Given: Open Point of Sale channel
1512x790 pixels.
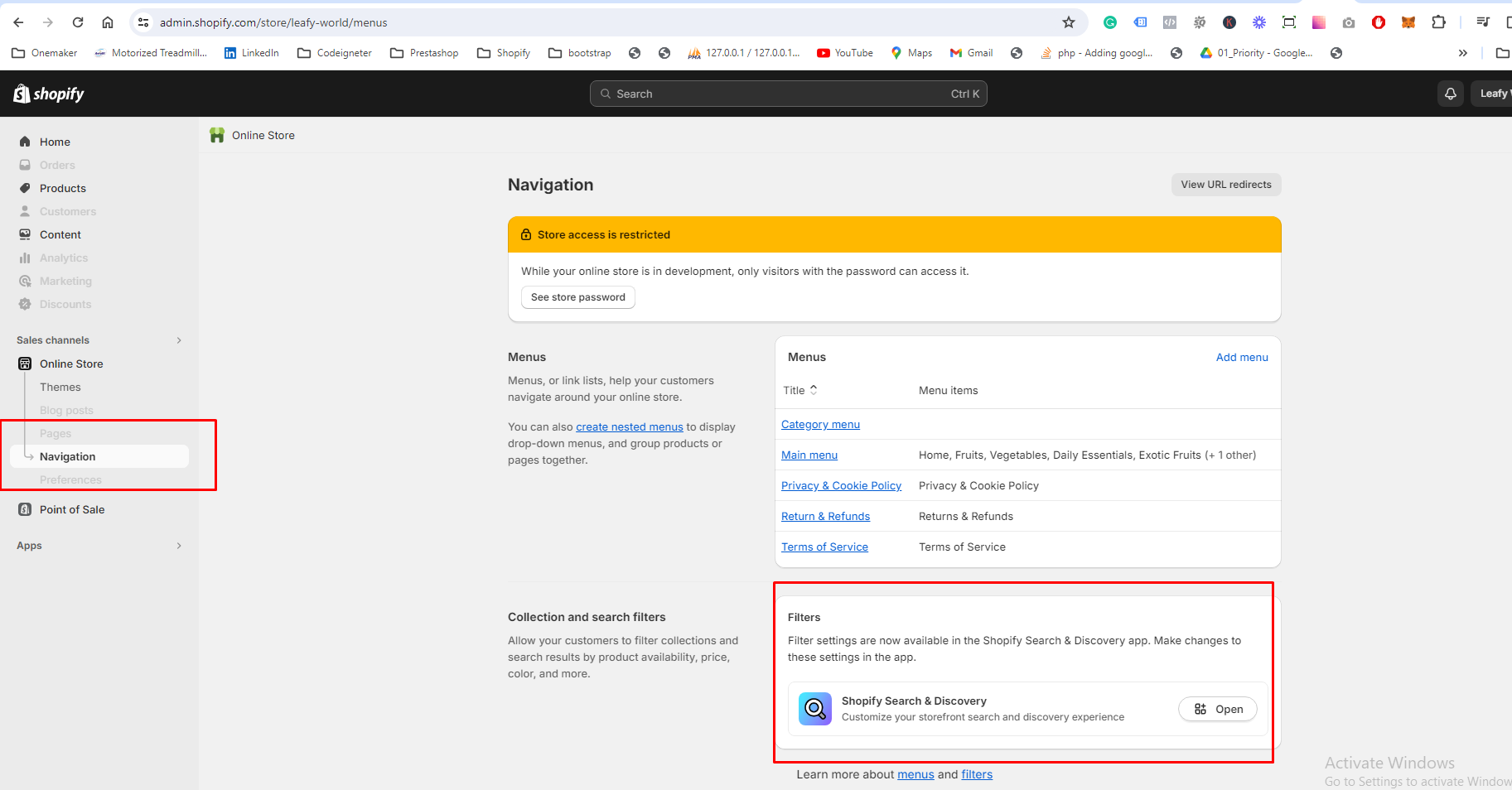Looking at the screenshot, I should click(72, 509).
